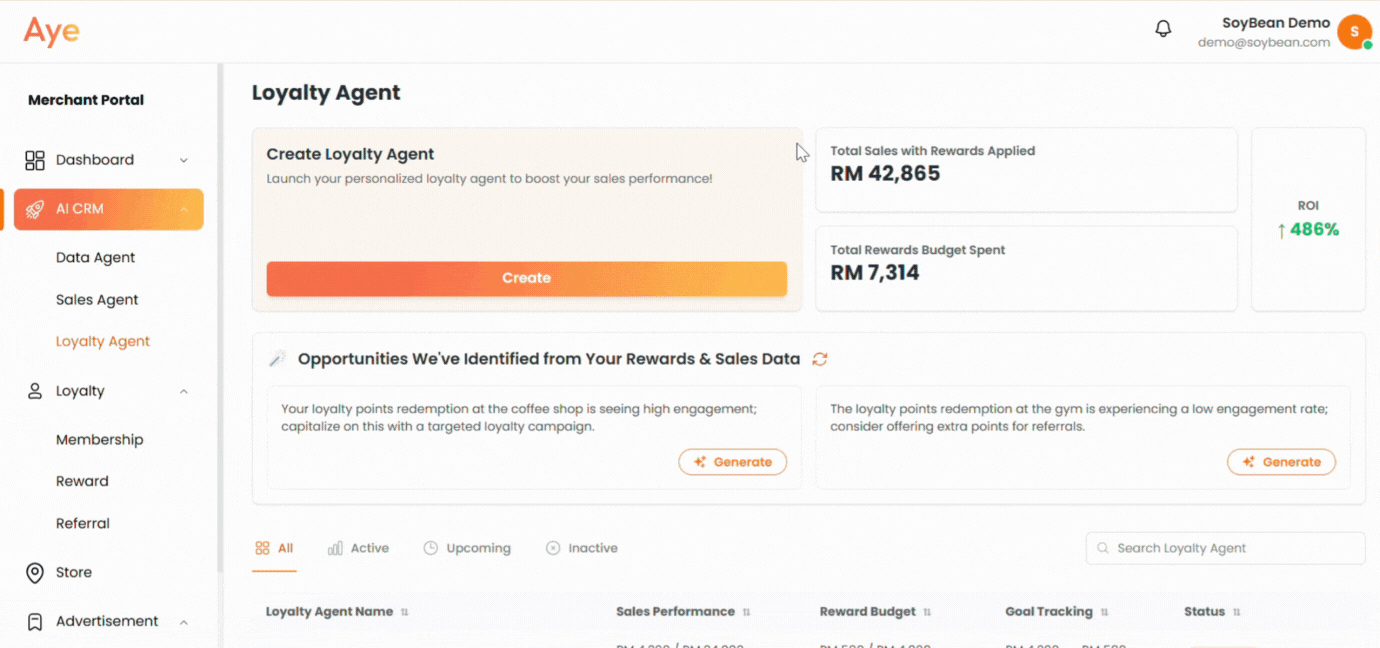
Task: Click the magnifier icon in Search Loyalty Agent
Action: [1102, 548]
